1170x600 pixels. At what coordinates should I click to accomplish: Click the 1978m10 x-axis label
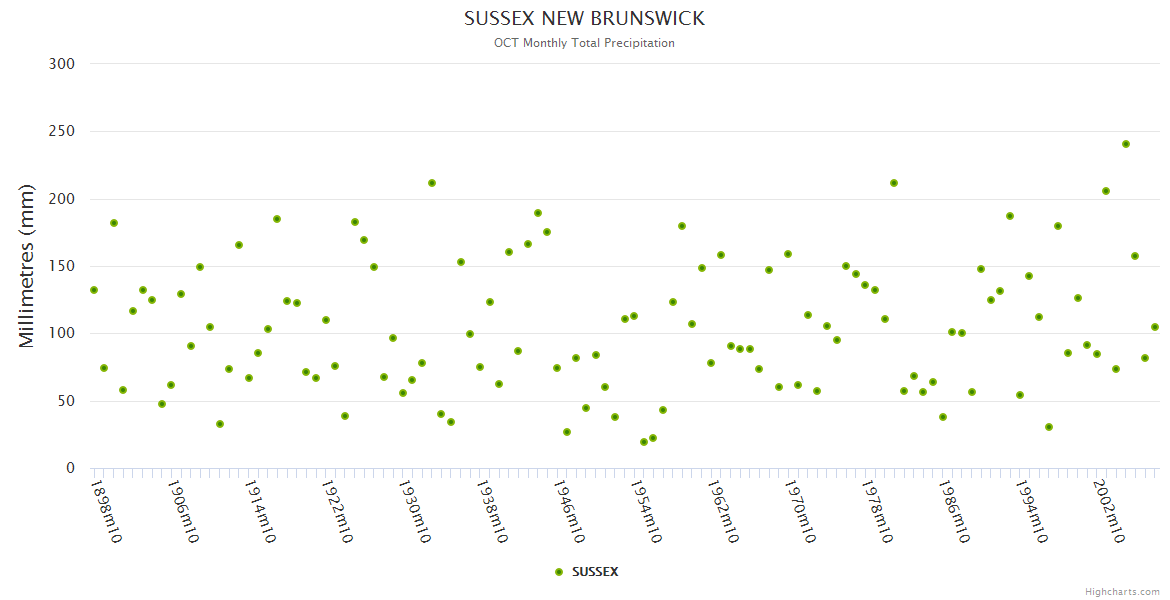coord(876,512)
